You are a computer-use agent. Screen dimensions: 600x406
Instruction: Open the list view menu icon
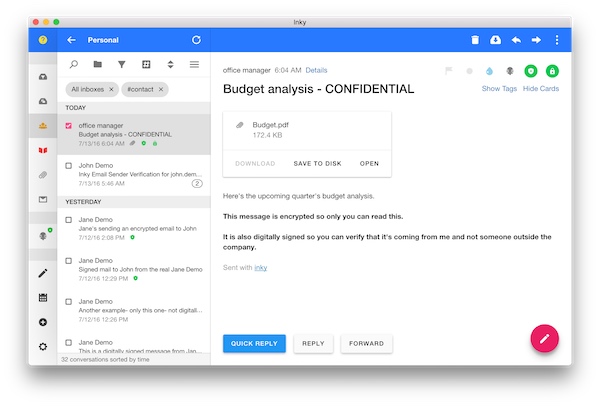pos(194,64)
